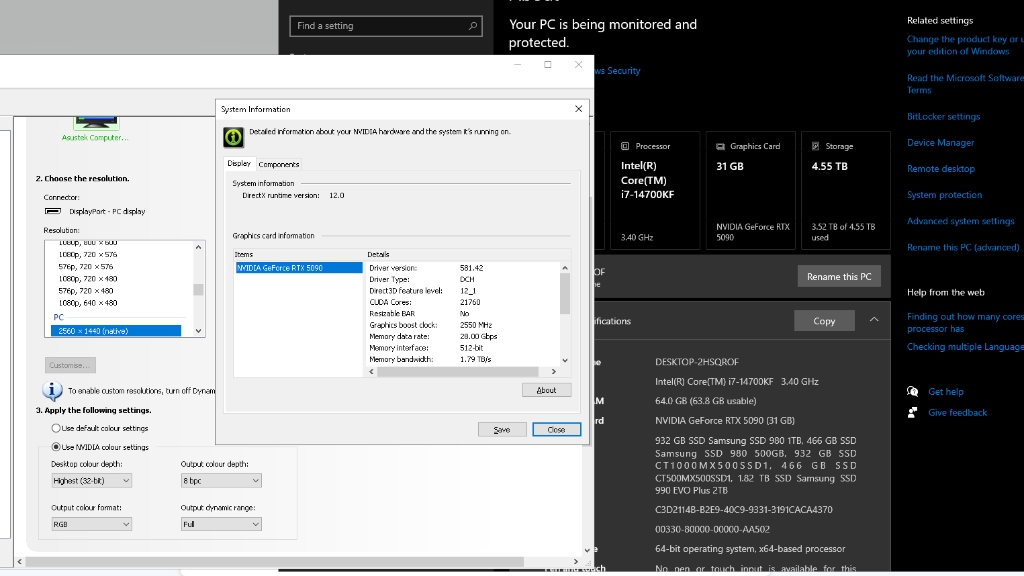Viewport: 1024px width, 576px height.
Task: Click the Give feedback person icon
Action: tap(912, 412)
